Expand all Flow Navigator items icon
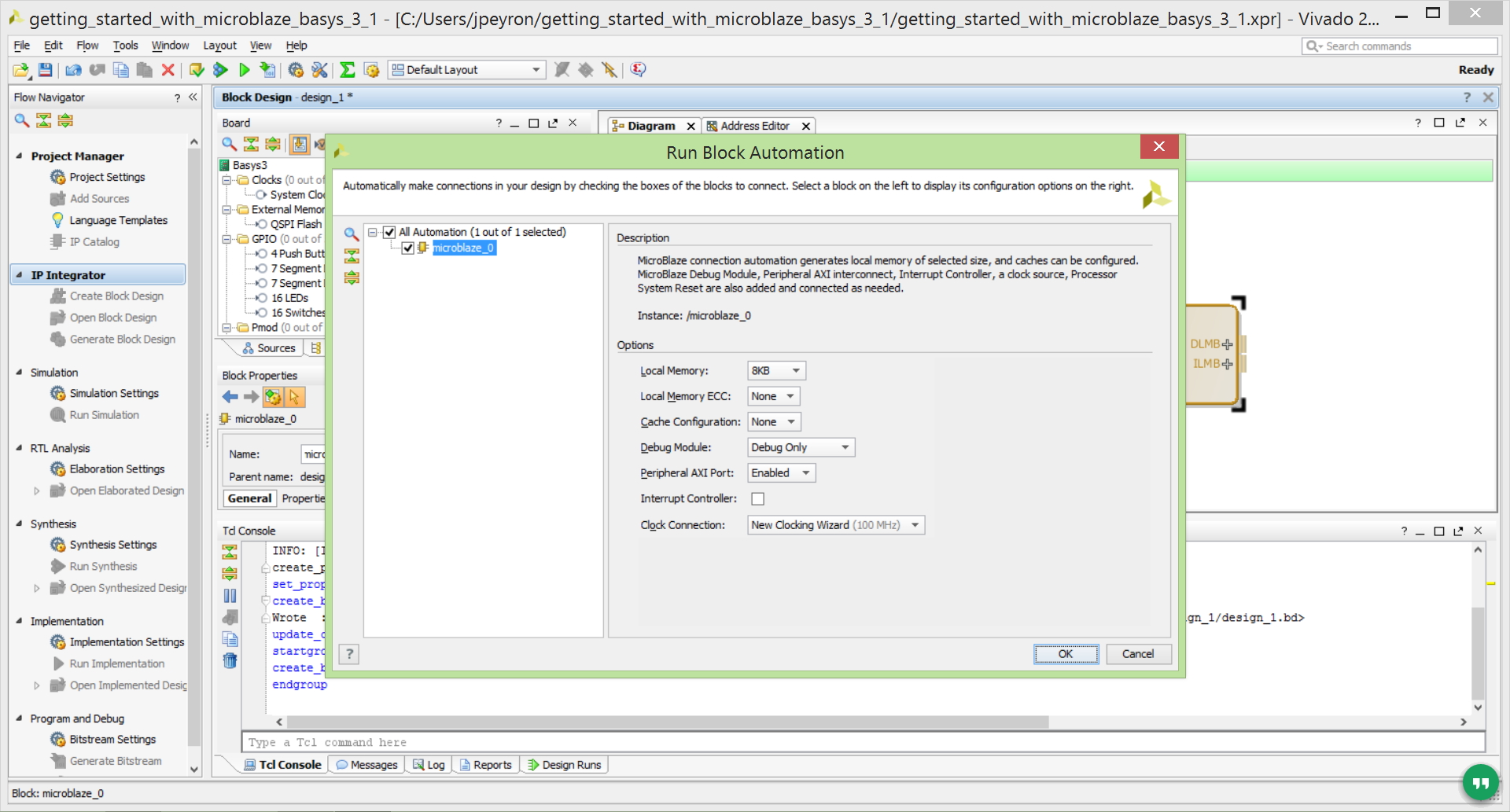 point(65,120)
